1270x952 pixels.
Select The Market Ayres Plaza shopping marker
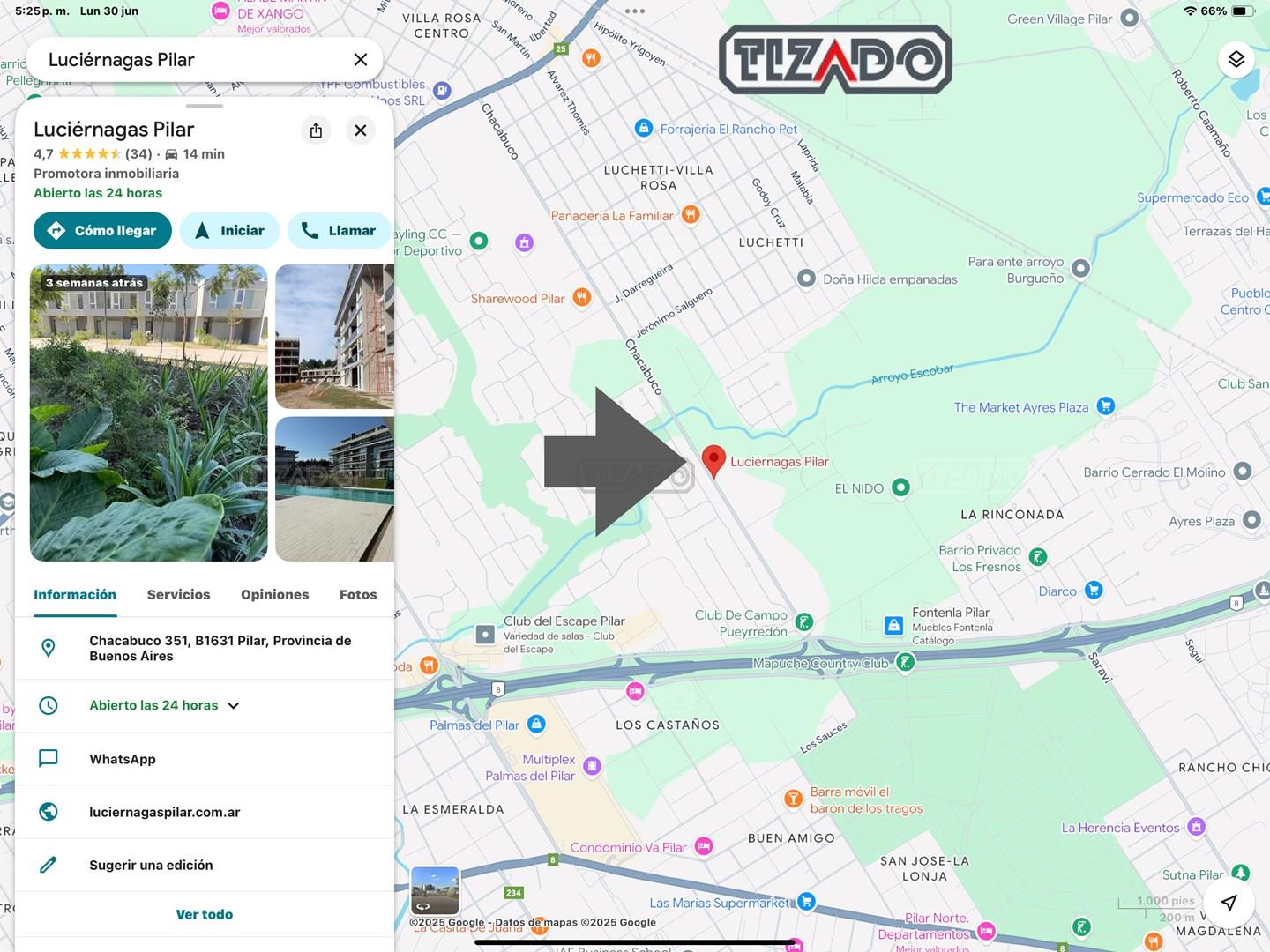(x=1105, y=406)
